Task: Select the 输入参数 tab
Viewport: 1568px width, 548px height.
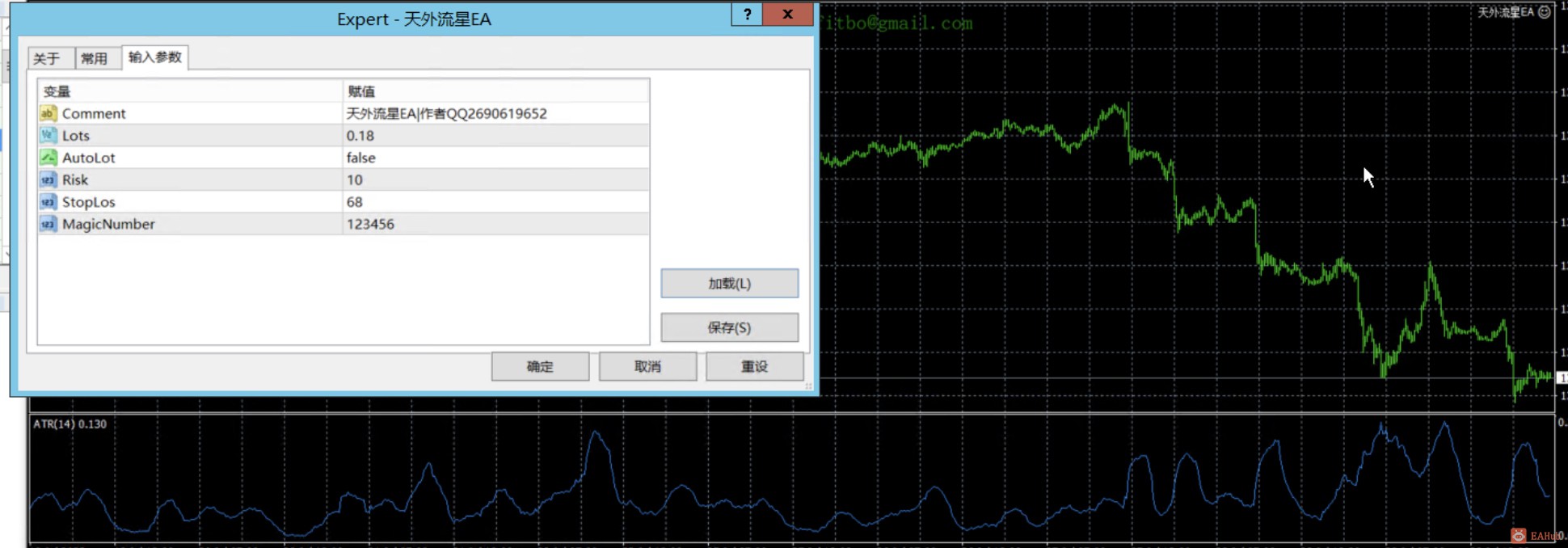Action: tap(154, 57)
